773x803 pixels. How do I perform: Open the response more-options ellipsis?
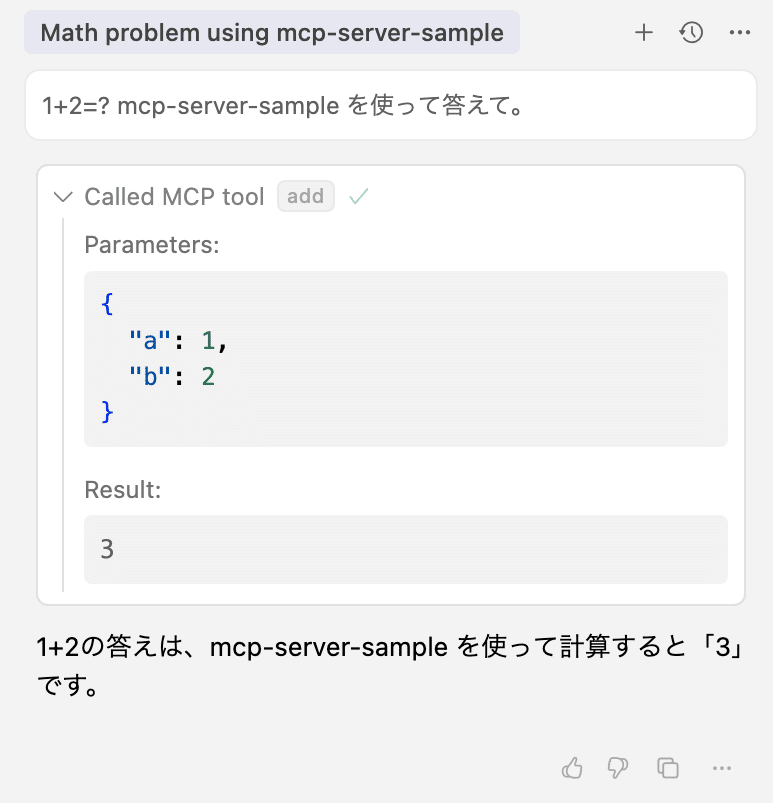point(722,768)
